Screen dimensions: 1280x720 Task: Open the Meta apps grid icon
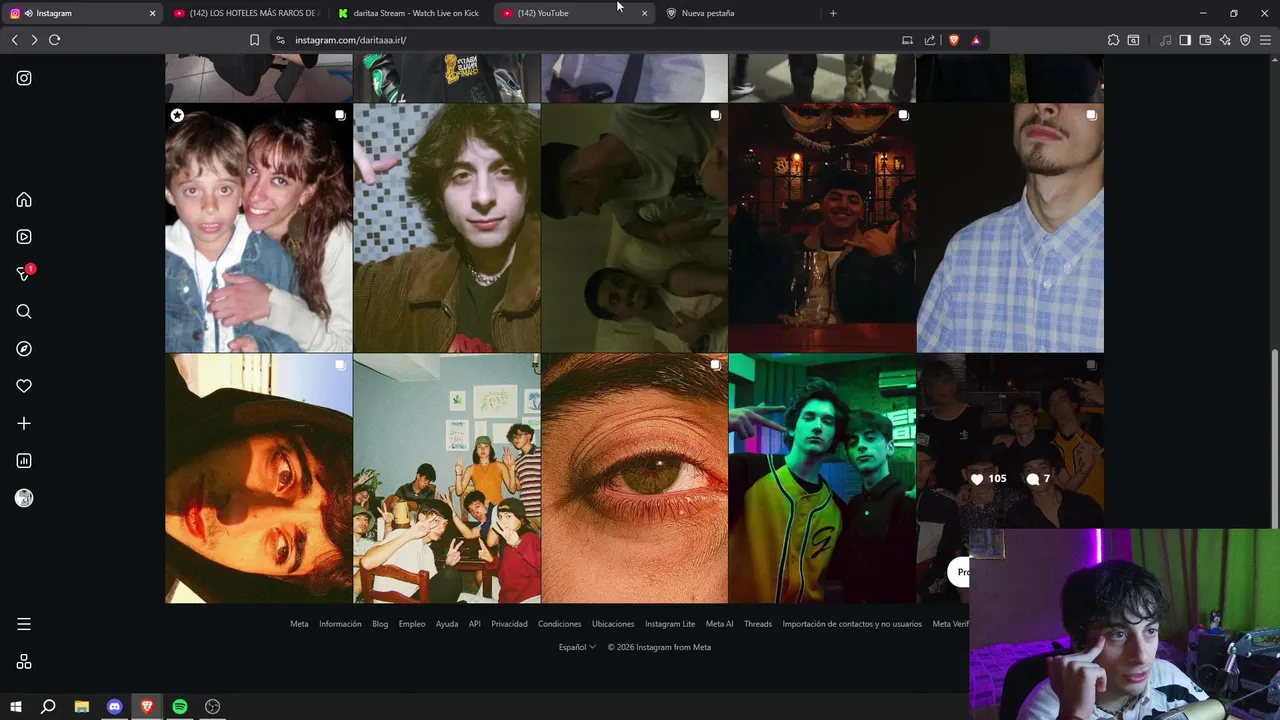pyautogui.click(x=24, y=662)
